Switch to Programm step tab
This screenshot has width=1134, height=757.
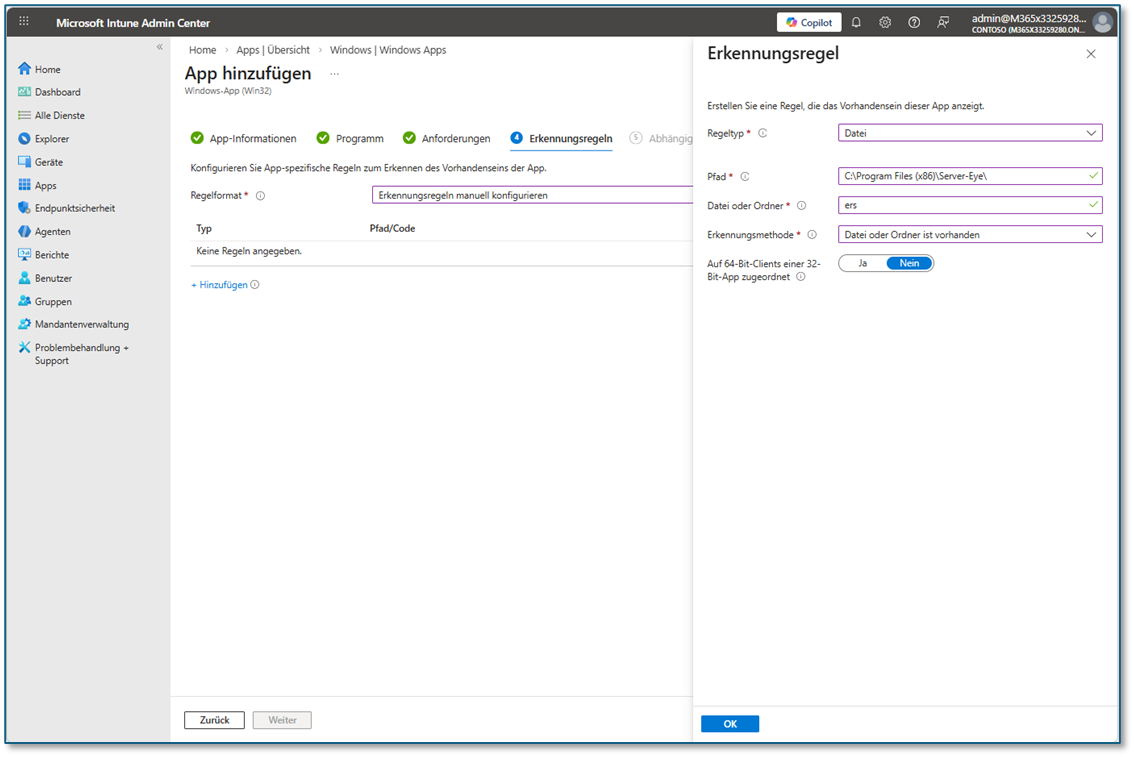click(x=350, y=138)
